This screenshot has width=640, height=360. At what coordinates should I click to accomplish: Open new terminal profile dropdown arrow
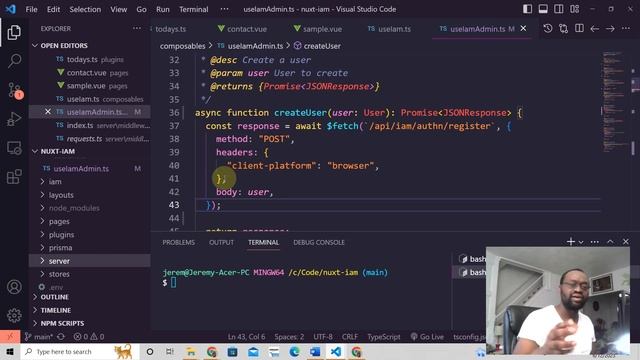pos(581,242)
